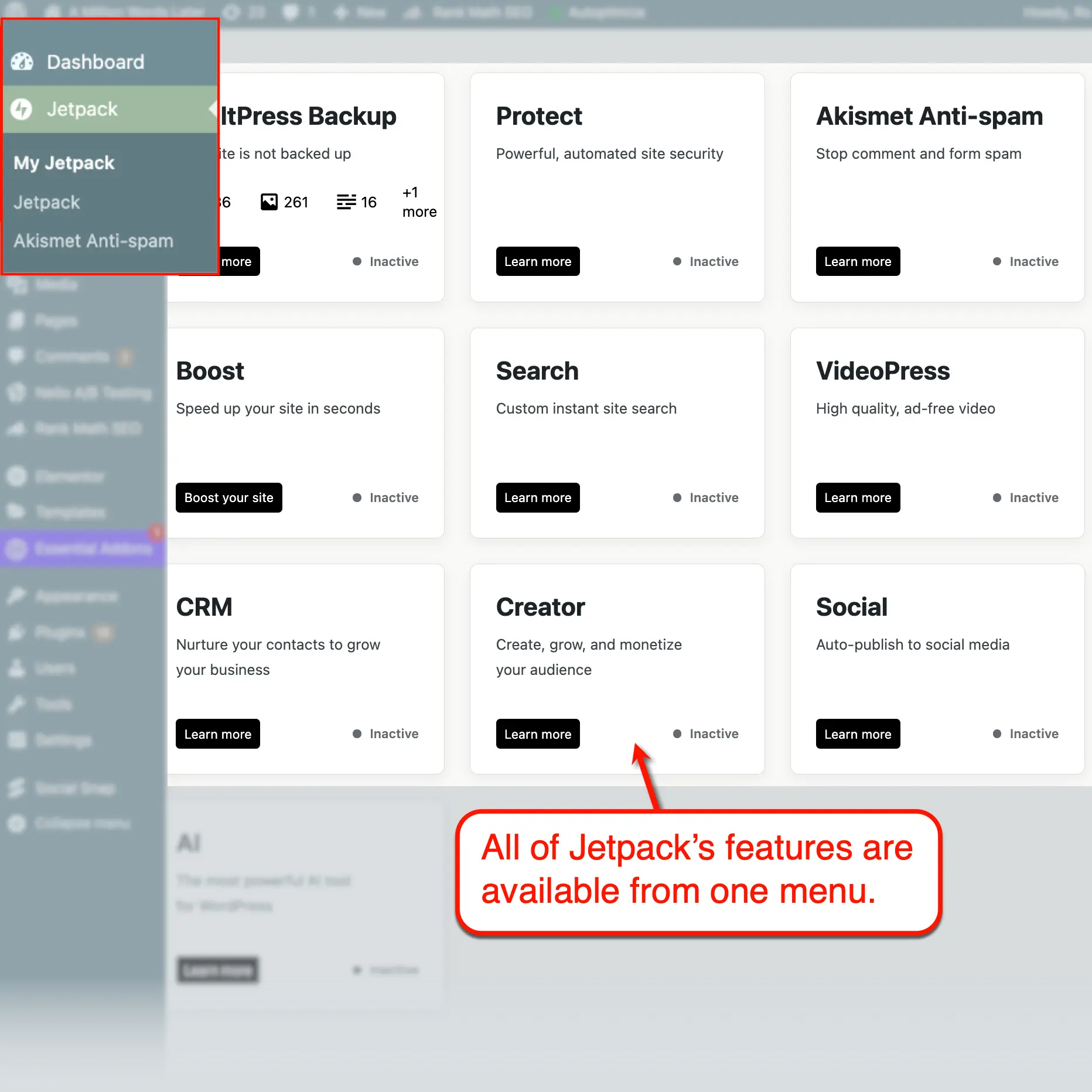Open the Jetpack submenu entry below My Jetpack
This screenshot has height=1092, width=1092.
(x=46, y=202)
